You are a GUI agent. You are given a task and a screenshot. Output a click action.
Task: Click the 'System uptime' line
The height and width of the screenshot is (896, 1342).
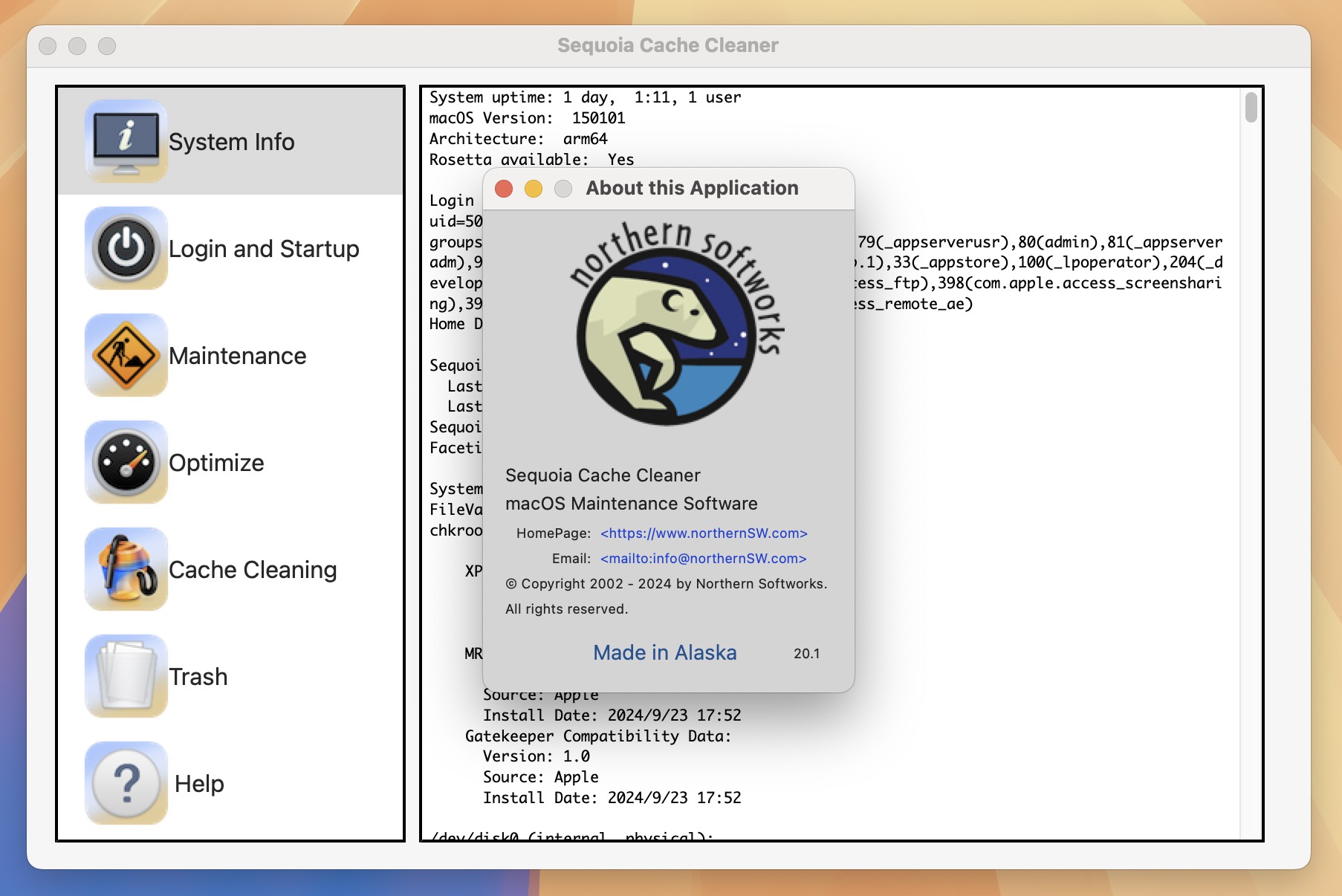[586, 97]
